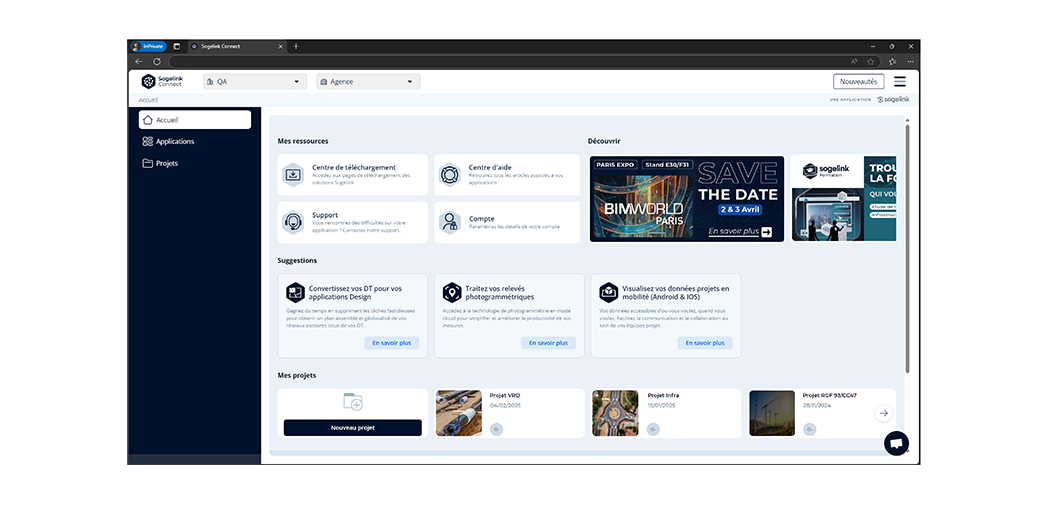
Task: Open the Projet VRD thumbnail
Action: click(x=459, y=413)
